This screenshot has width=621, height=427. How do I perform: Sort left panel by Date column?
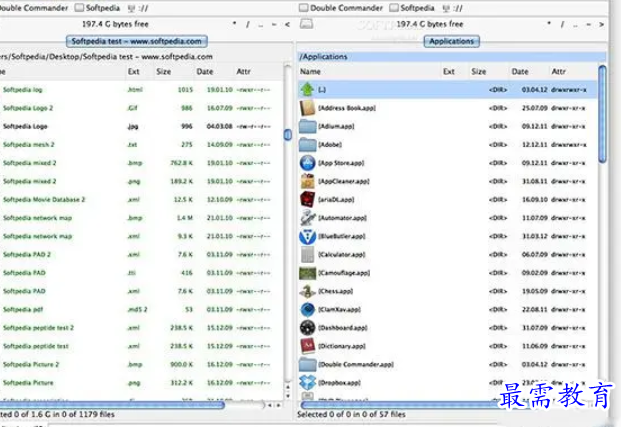coord(213,72)
